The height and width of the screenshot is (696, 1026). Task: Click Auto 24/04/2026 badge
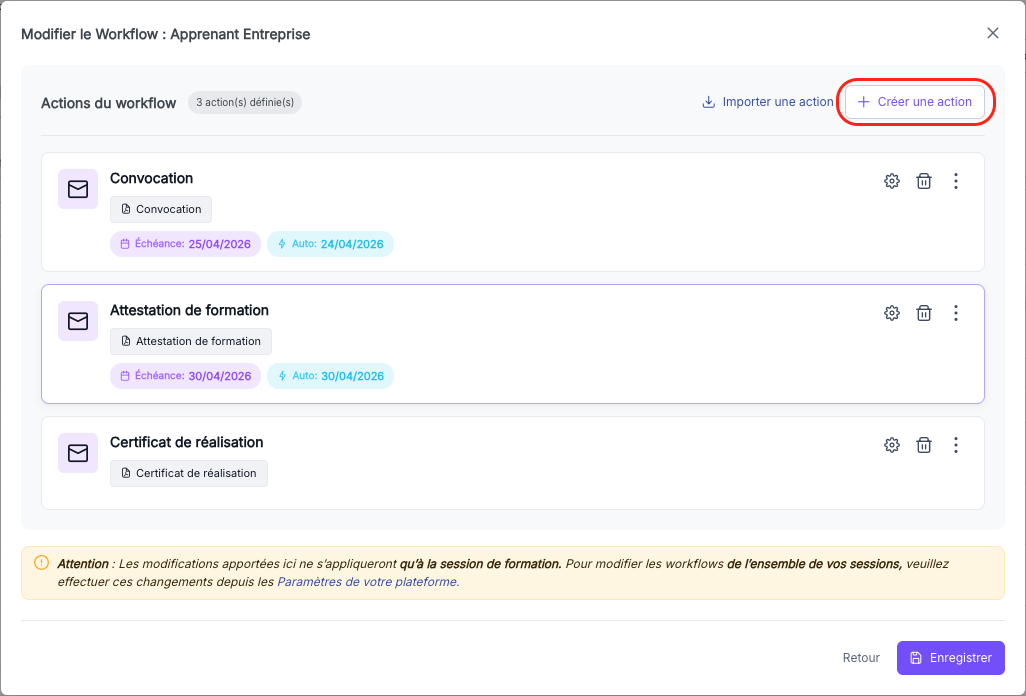coord(330,244)
